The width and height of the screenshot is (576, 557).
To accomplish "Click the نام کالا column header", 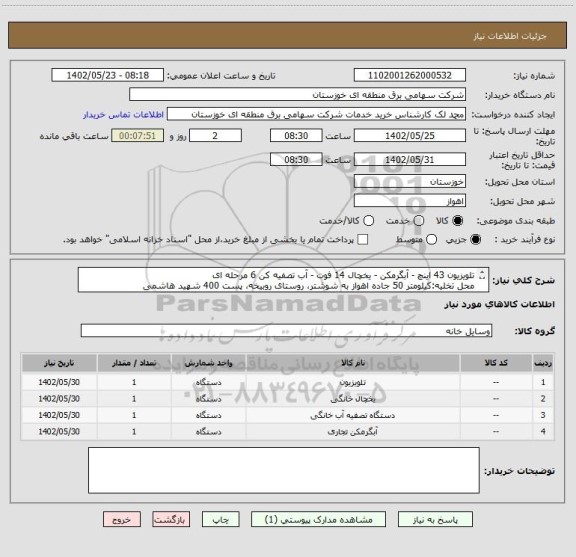I will click(353, 363).
